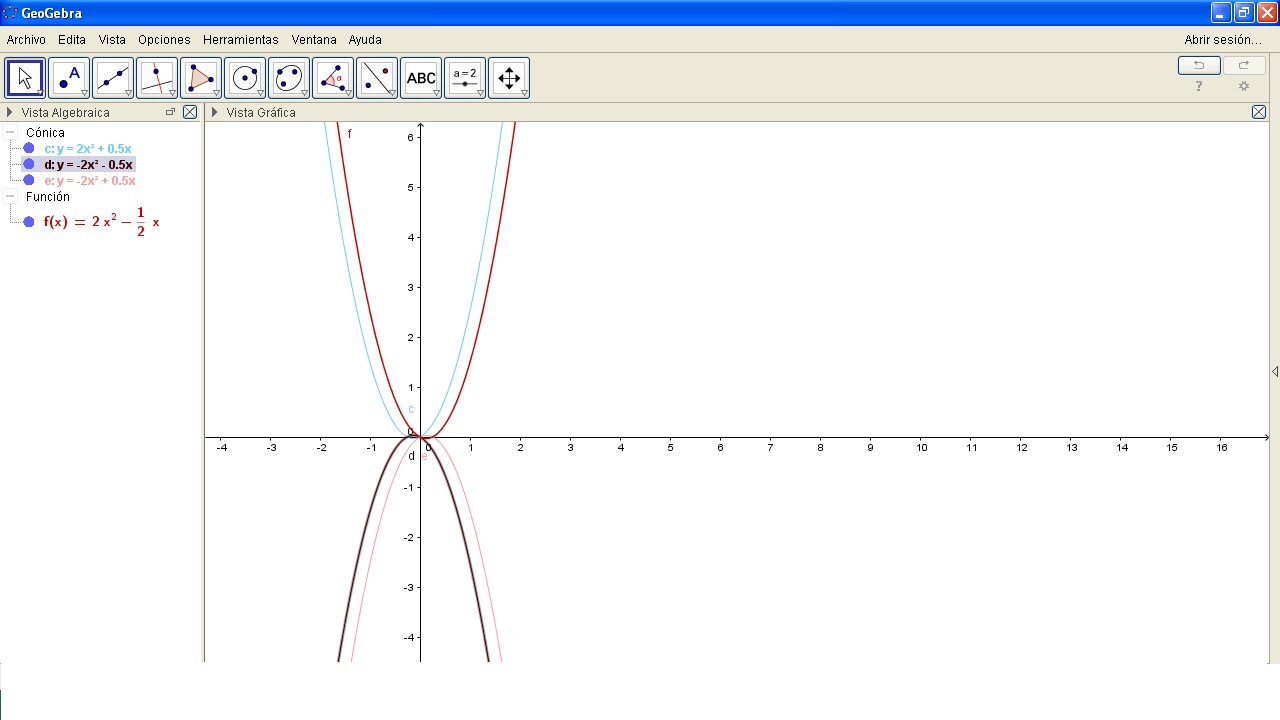This screenshot has width=1280, height=720.
Task: Select the Slider a=2 tool
Action: [x=465, y=78]
